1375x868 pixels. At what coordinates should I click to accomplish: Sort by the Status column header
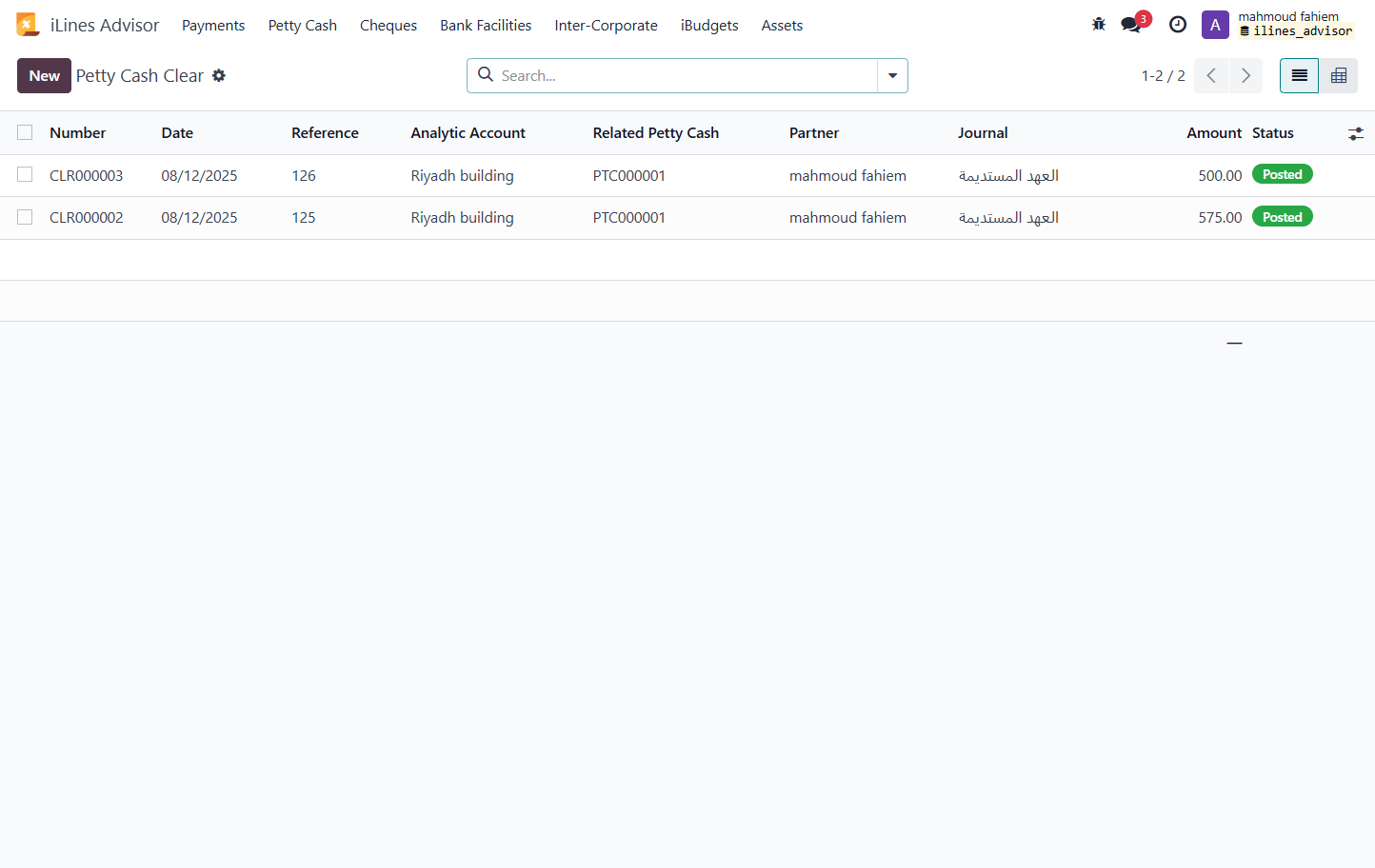1273,133
